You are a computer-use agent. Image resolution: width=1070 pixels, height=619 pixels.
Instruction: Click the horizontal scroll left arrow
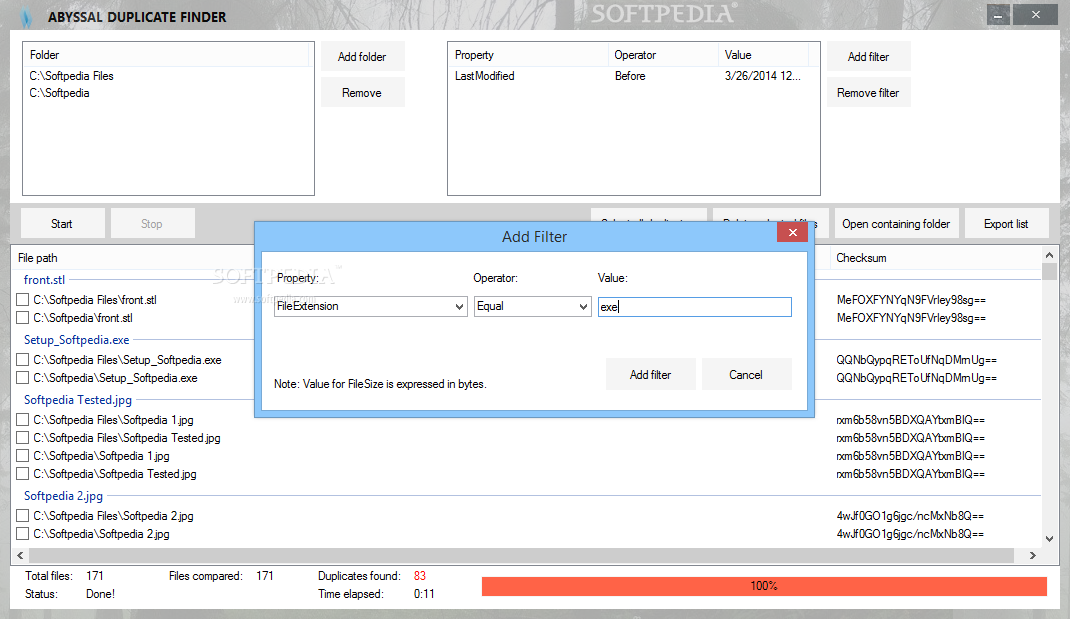tap(20, 556)
